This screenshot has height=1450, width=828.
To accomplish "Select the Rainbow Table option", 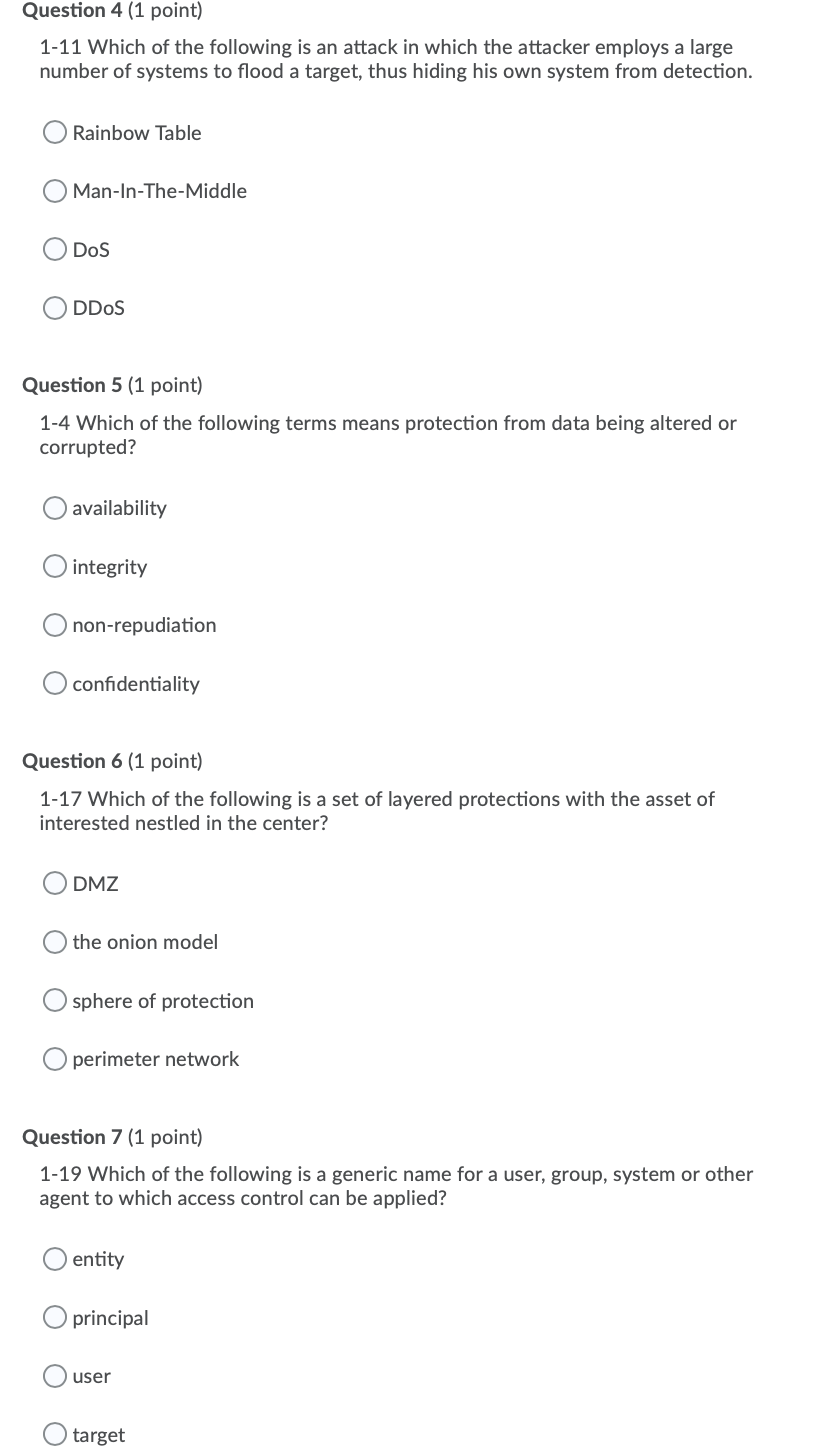I will (55, 131).
